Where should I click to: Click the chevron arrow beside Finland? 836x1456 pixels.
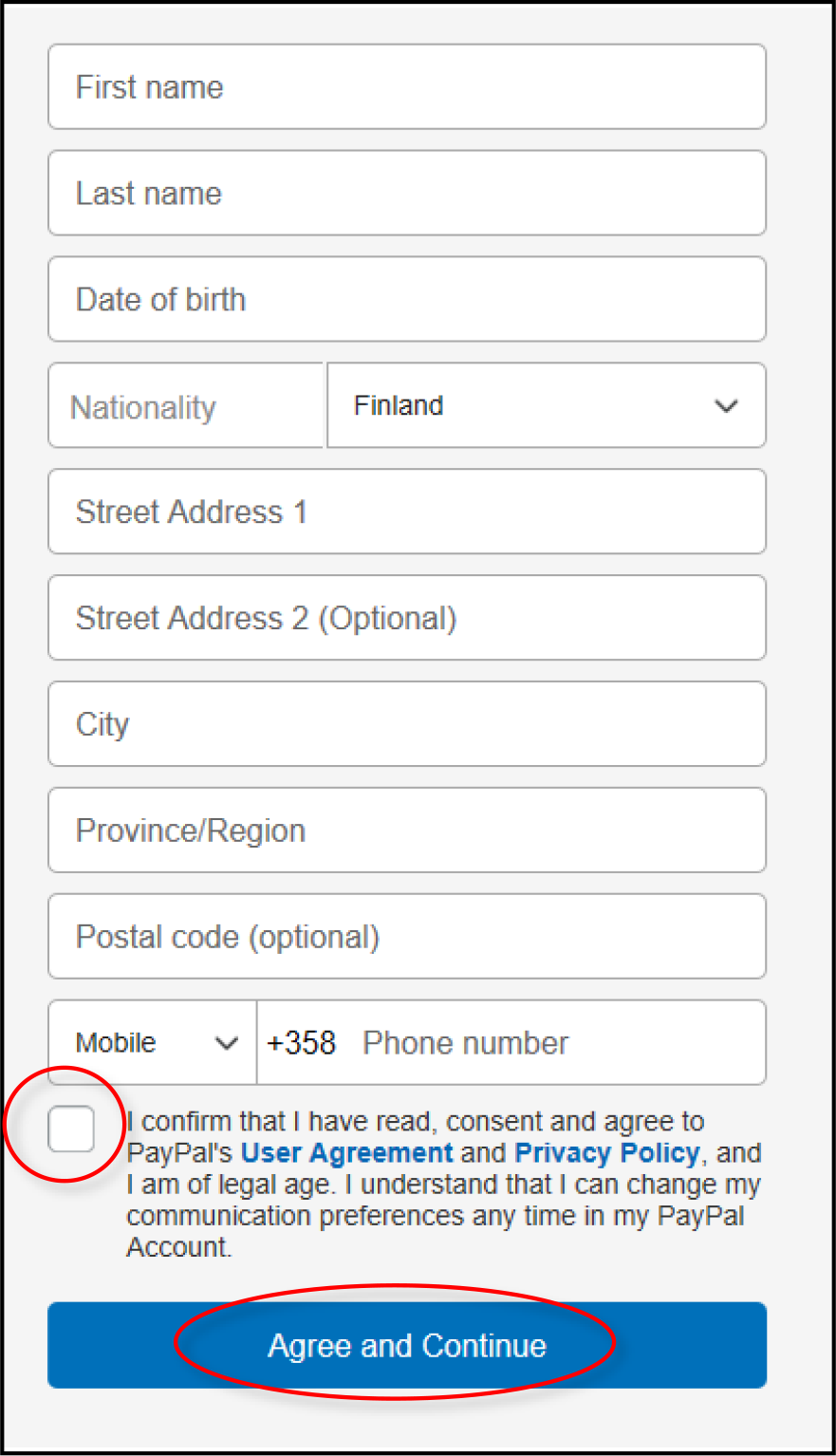click(x=726, y=406)
